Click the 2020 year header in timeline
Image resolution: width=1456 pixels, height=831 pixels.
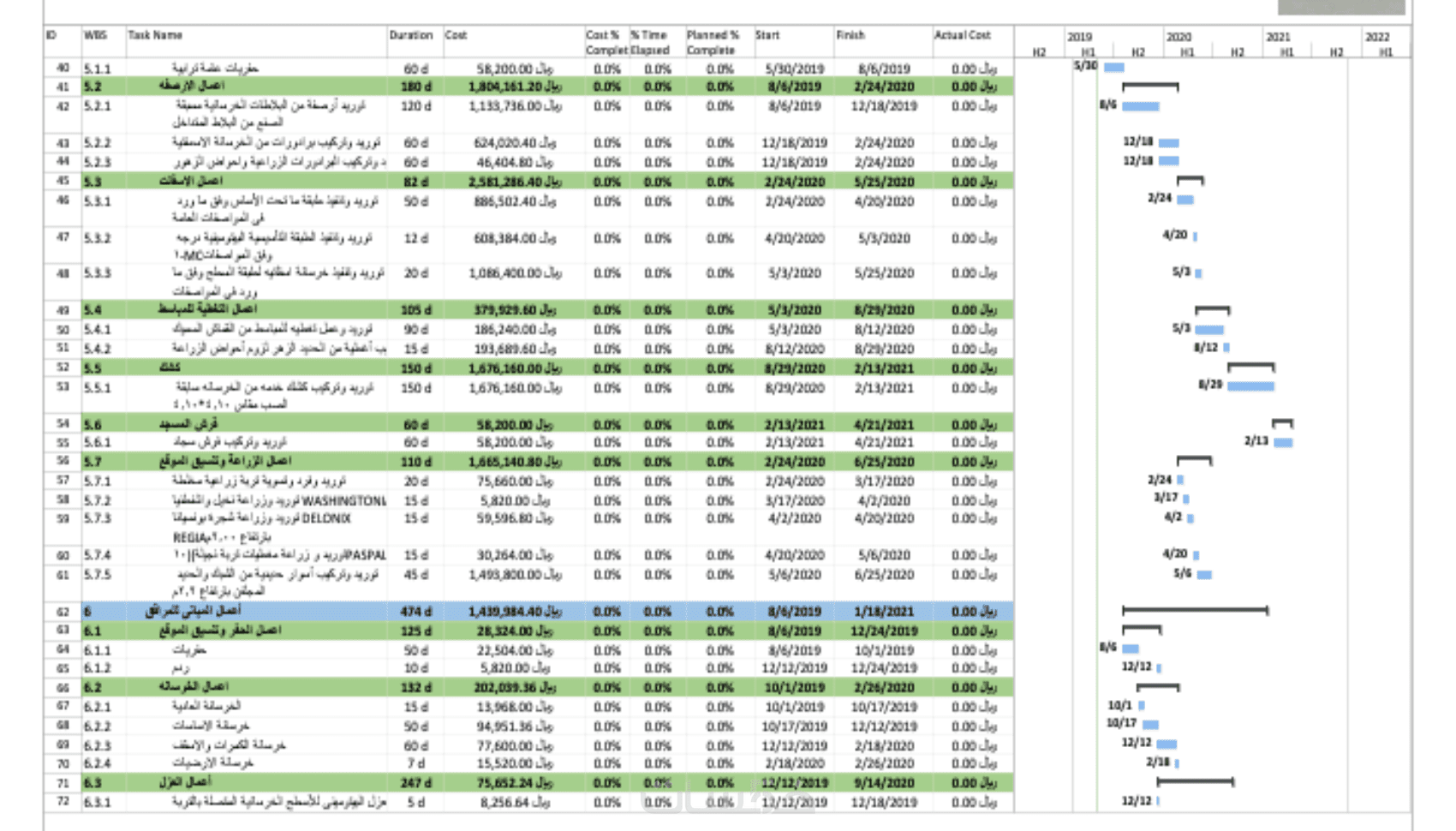(x=1179, y=37)
